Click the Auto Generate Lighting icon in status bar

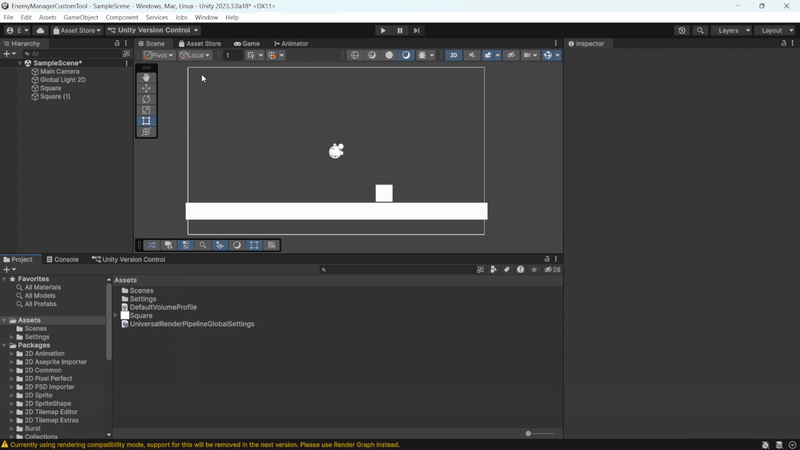[x=779, y=445]
